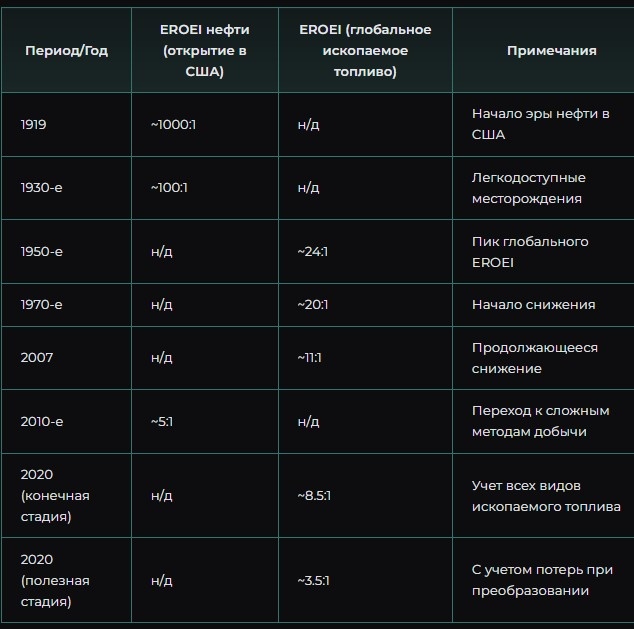Click the 'Период/Год' column header
Image resolution: width=634 pixels, height=629 pixels.
coord(66,51)
